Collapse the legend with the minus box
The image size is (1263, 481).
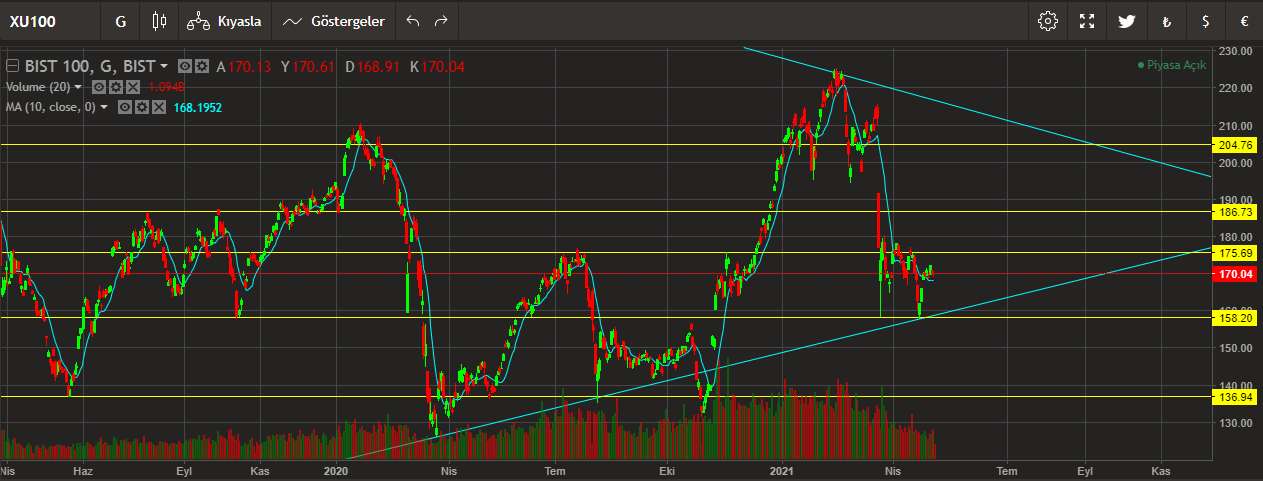coord(12,66)
